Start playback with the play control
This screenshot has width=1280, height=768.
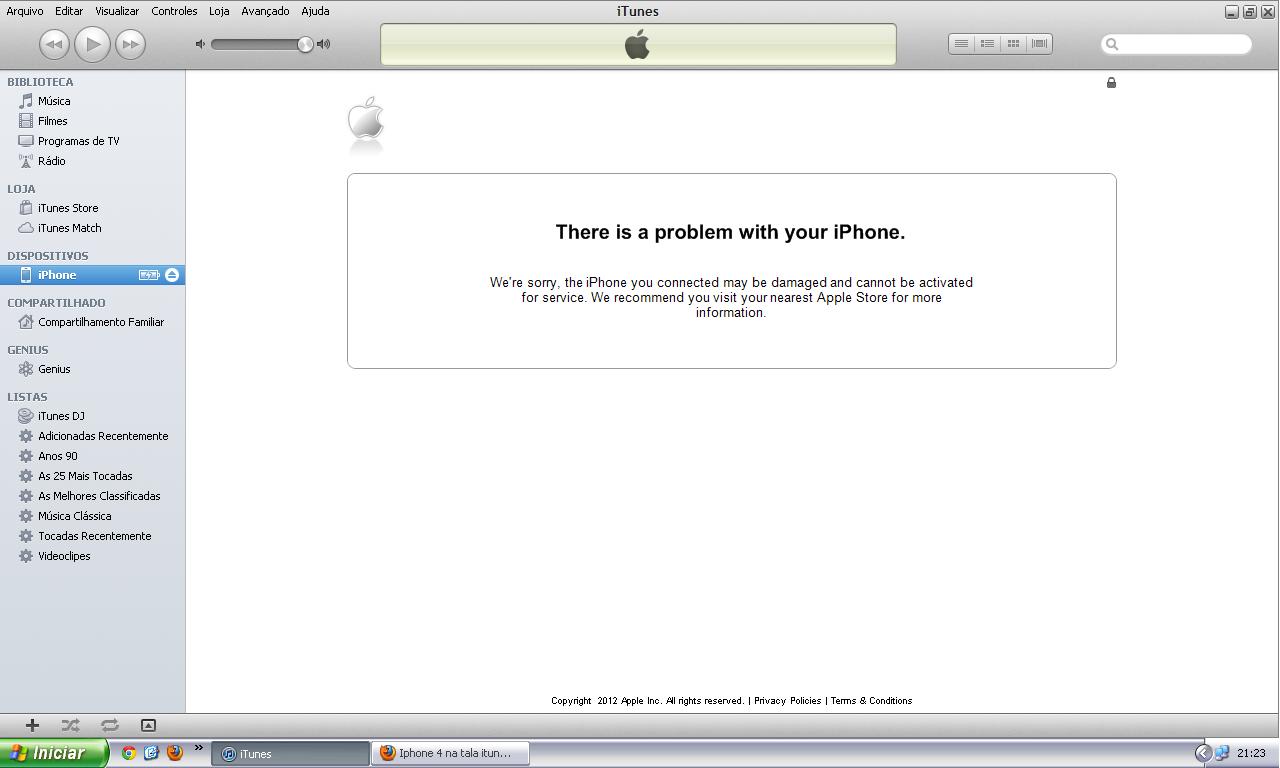(92, 44)
